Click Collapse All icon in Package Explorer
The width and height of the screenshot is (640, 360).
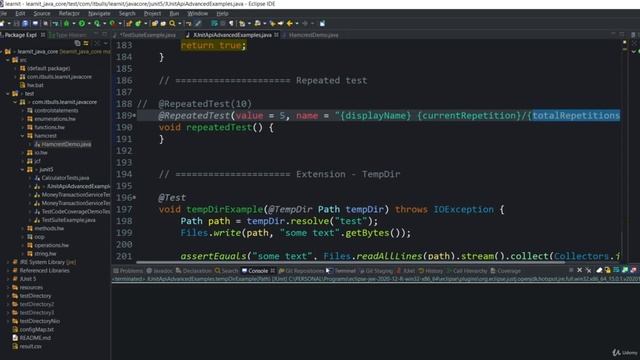(x=78, y=43)
